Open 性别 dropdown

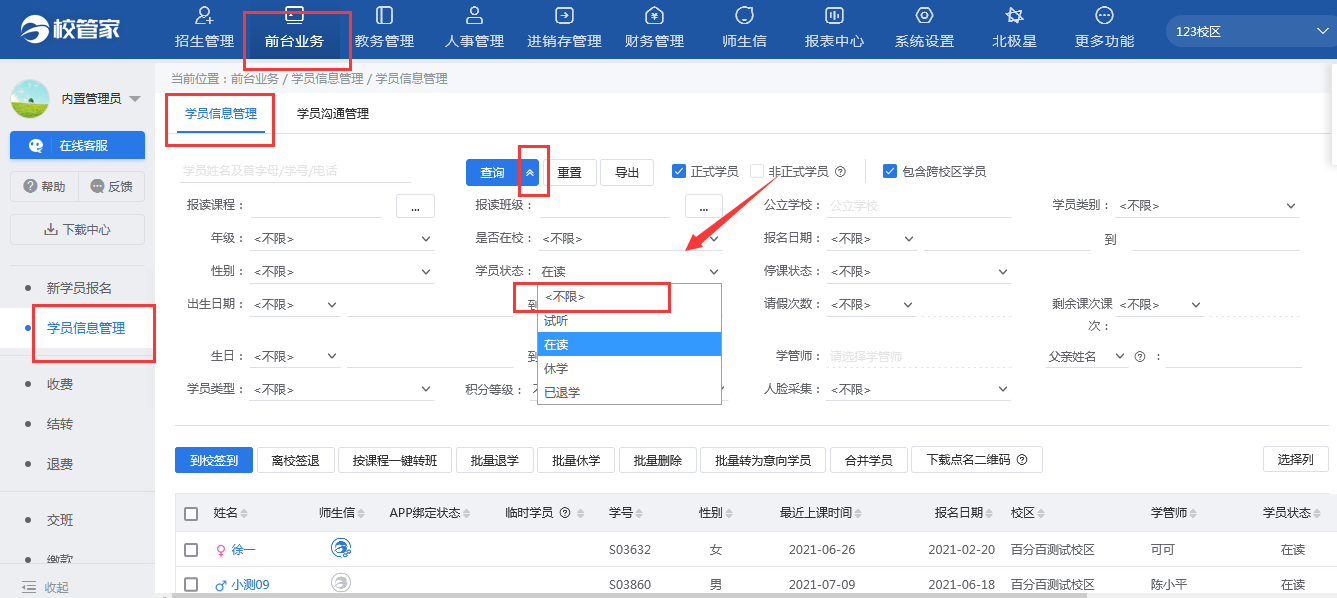[343, 271]
